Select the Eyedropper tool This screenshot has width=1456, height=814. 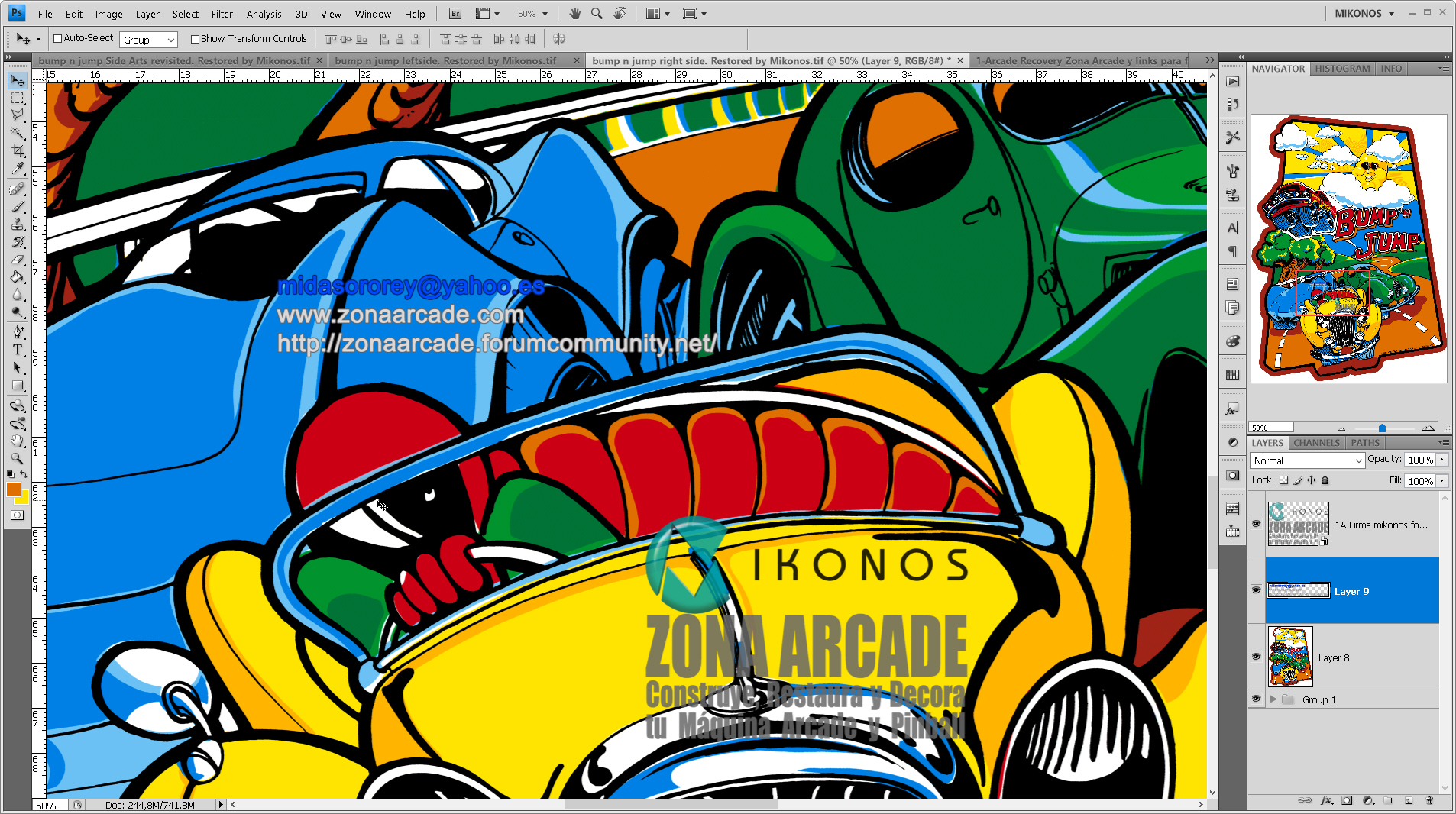(x=18, y=169)
